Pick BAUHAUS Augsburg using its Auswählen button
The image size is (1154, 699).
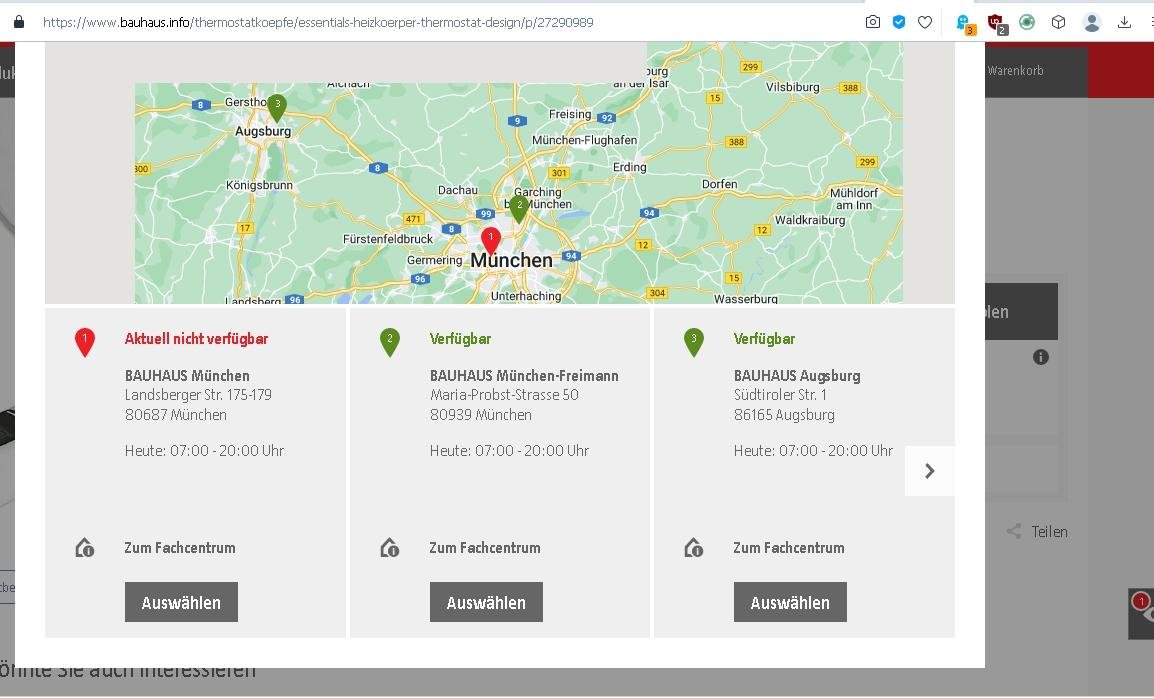pos(790,602)
